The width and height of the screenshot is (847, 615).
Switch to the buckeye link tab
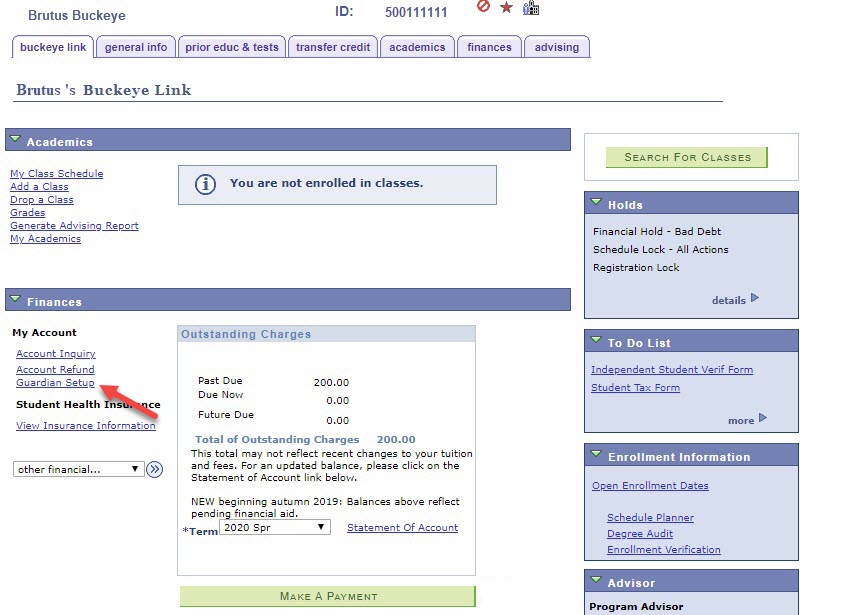[x=53, y=47]
